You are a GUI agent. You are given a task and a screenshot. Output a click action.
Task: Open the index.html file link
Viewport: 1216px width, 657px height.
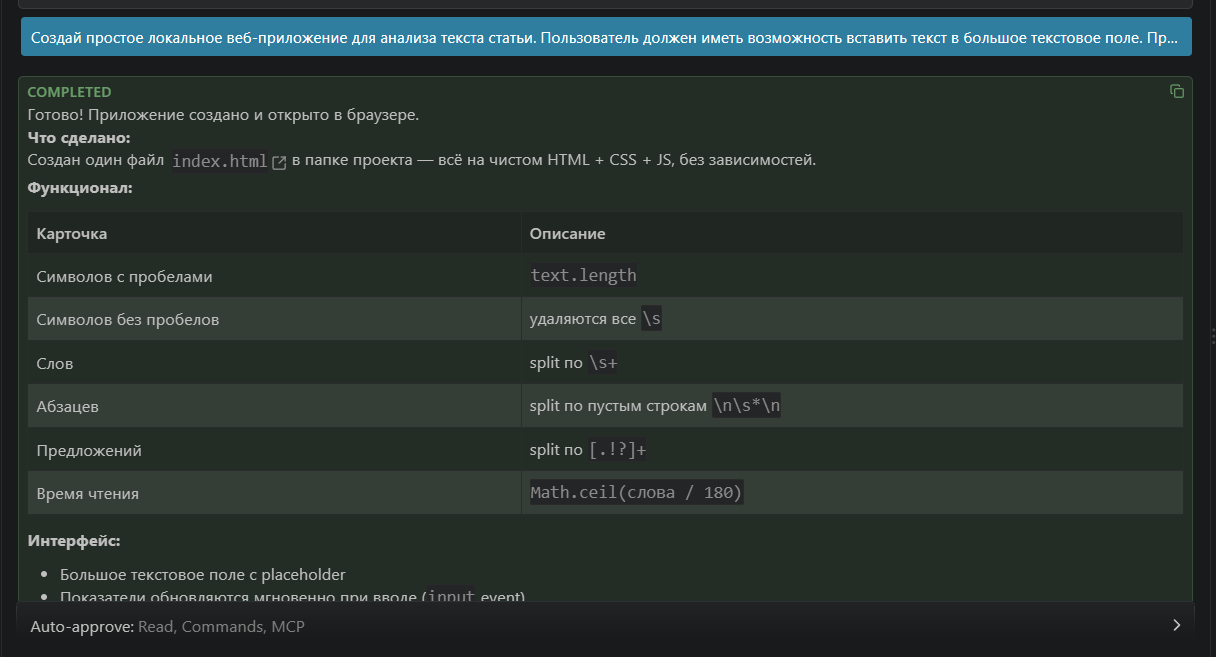[220, 161]
